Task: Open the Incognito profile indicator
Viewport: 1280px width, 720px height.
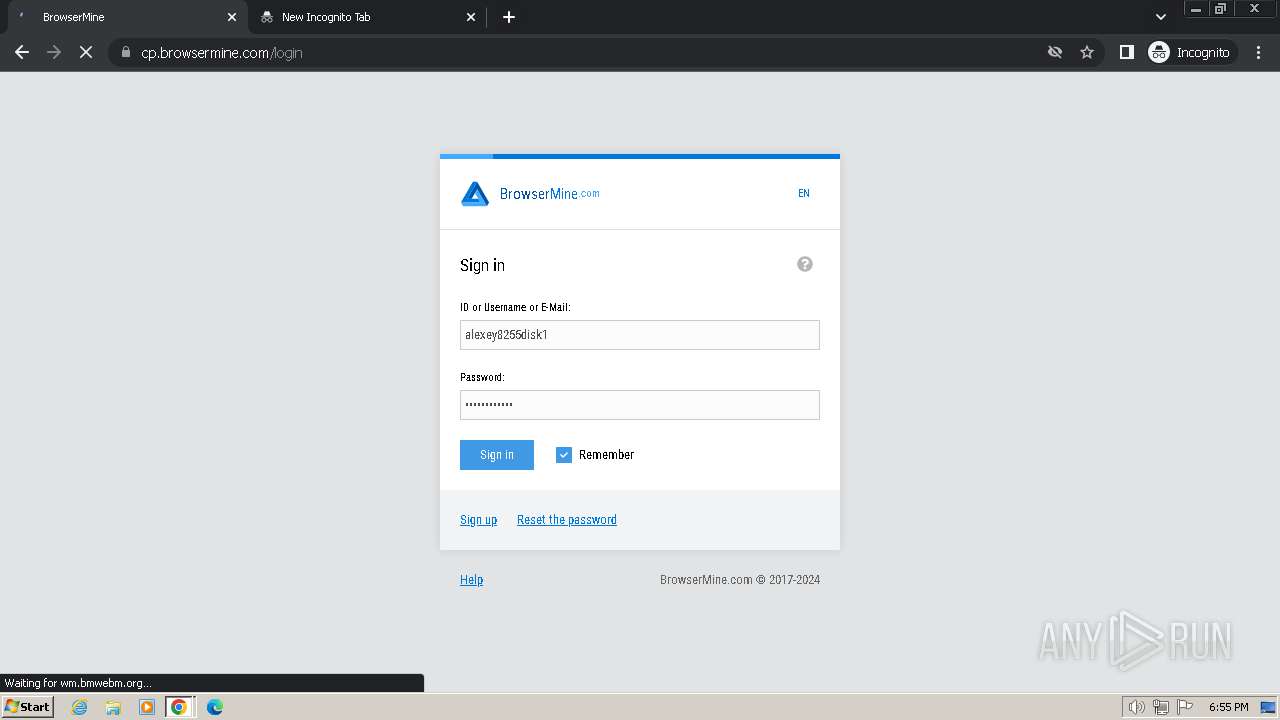Action: click(1190, 52)
